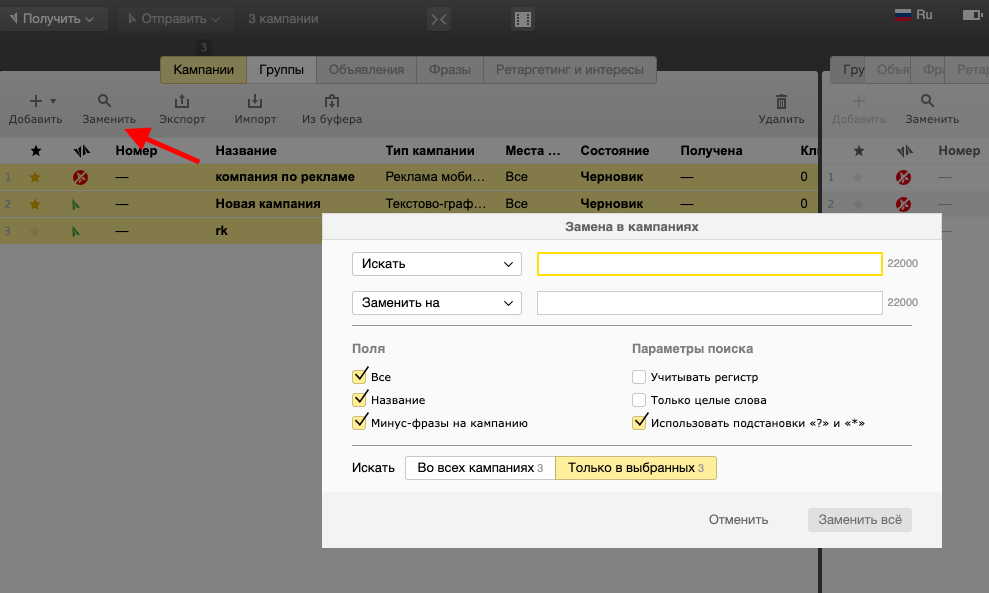Toggle the star in the rk row
The width and height of the screenshot is (989, 593).
coord(35,231)
